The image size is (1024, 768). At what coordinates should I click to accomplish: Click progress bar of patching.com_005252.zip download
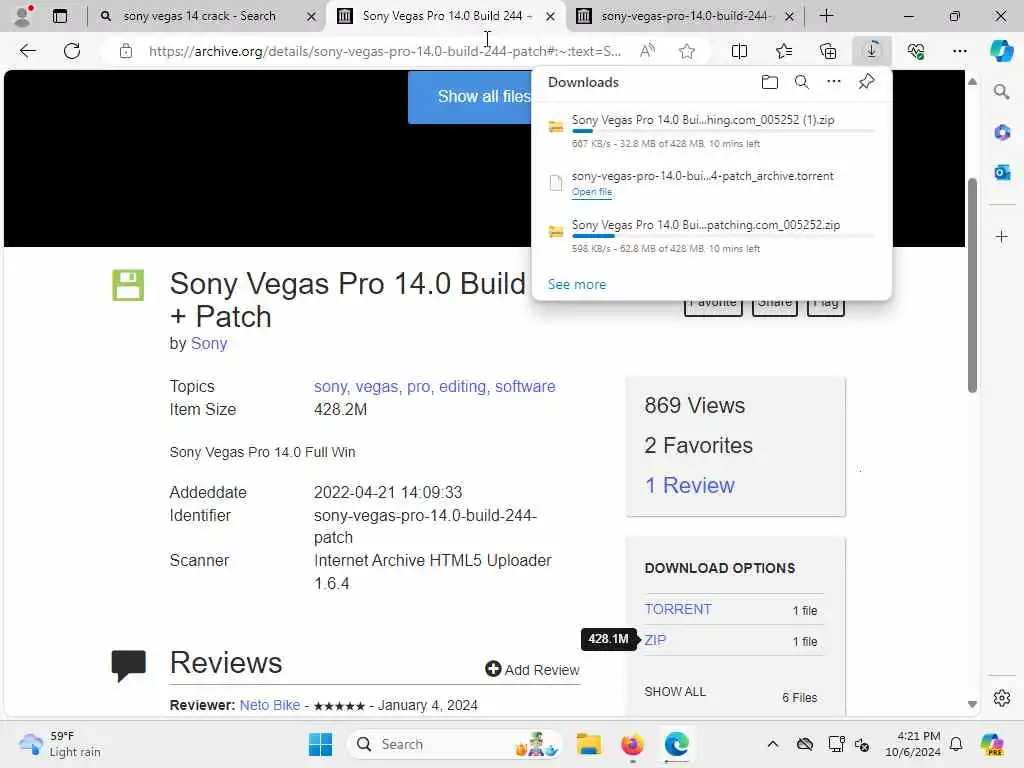[723, 236]
